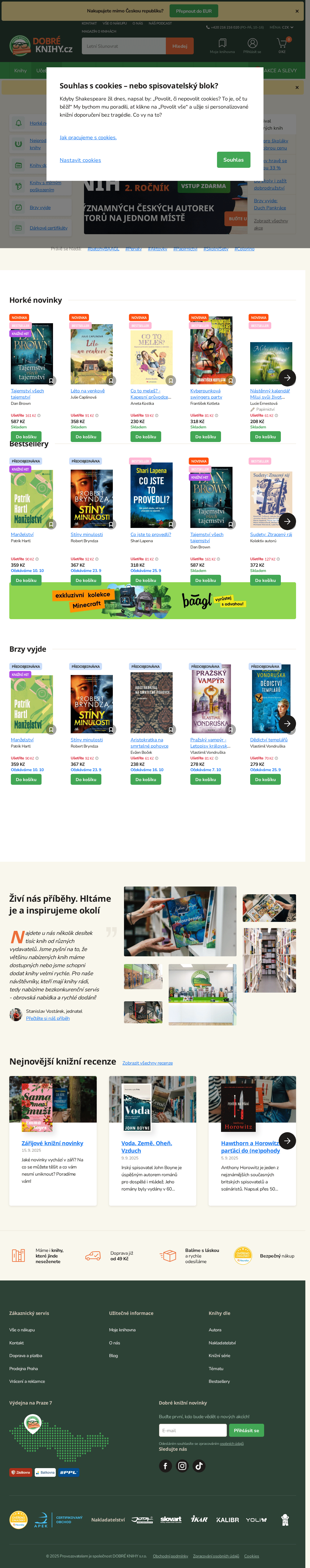Click the Přepnout do EUR button

(x=193, y=11)
